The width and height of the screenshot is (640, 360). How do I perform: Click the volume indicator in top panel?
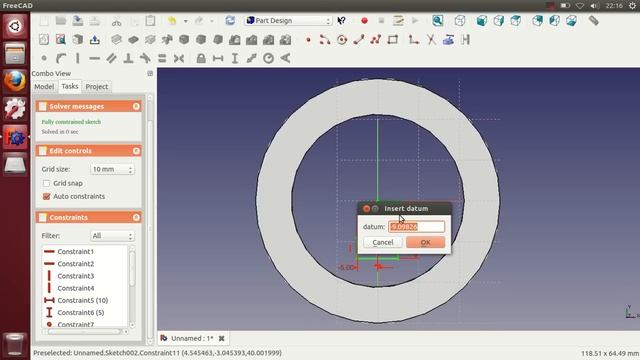tap(595, 6)
